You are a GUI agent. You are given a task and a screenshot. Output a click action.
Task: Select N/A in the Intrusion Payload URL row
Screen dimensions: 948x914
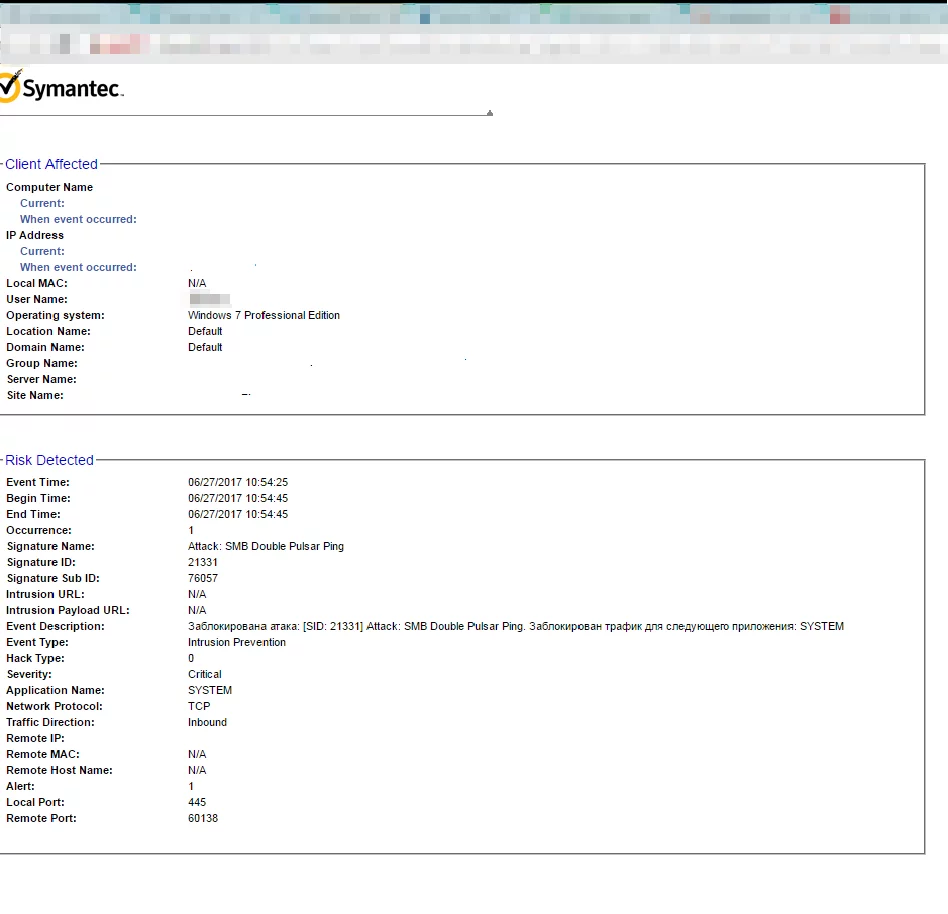pyautogui.click(x=197, y=611)
